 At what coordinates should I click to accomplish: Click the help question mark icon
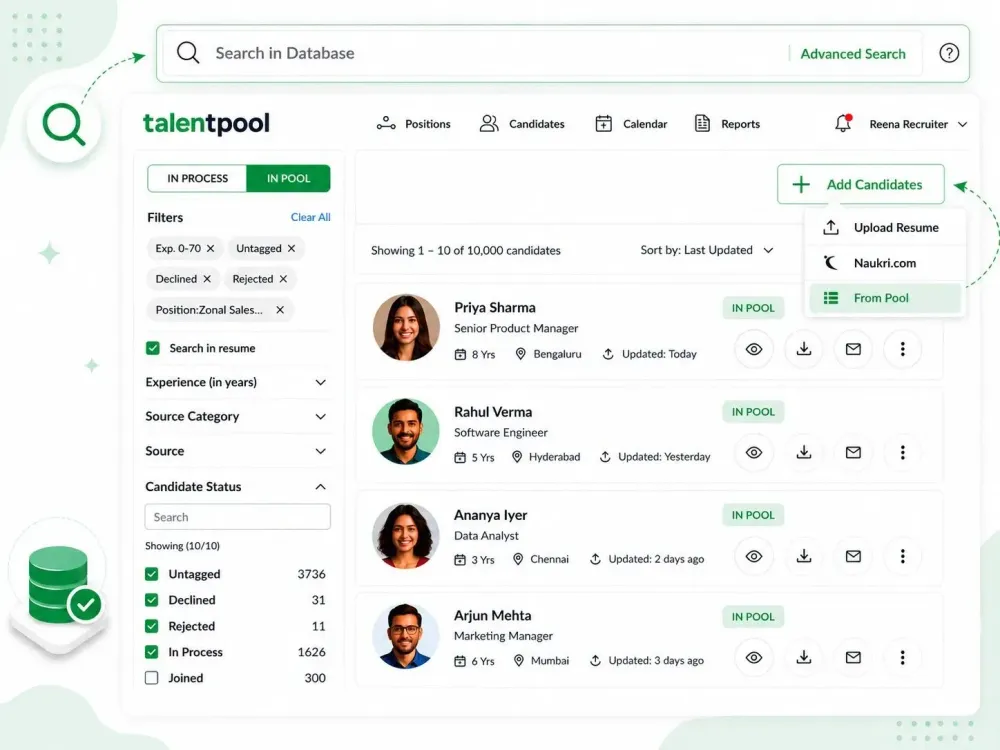(948, 53)
